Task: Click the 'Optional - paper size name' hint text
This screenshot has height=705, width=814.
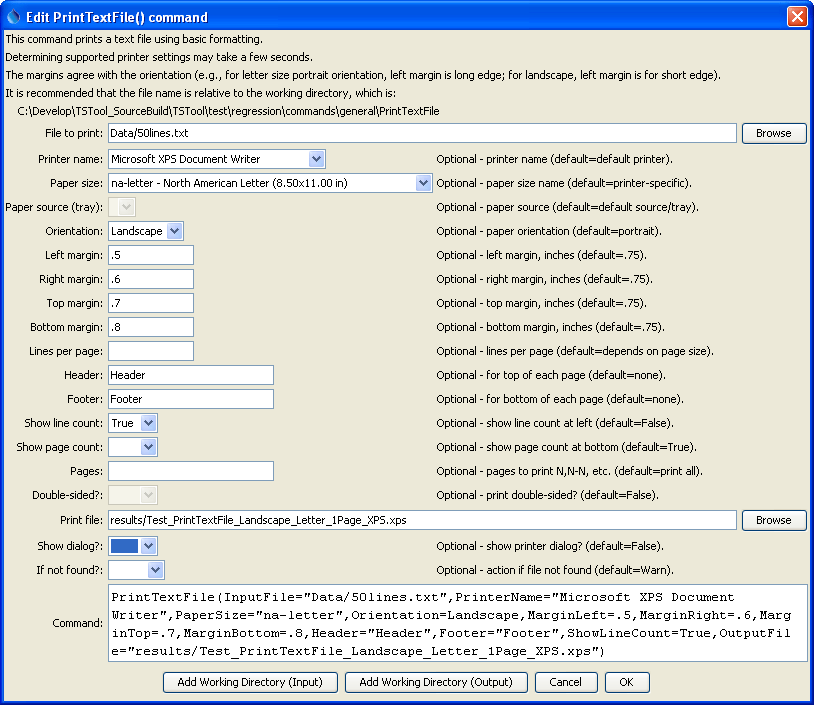Action: (x=564, y=183)
